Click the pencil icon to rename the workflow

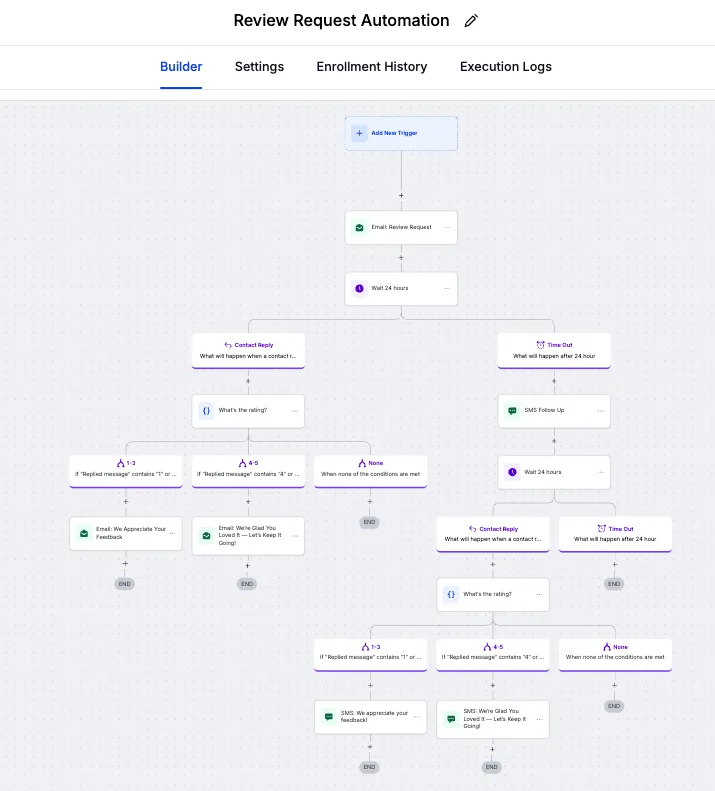click(472, 21)
